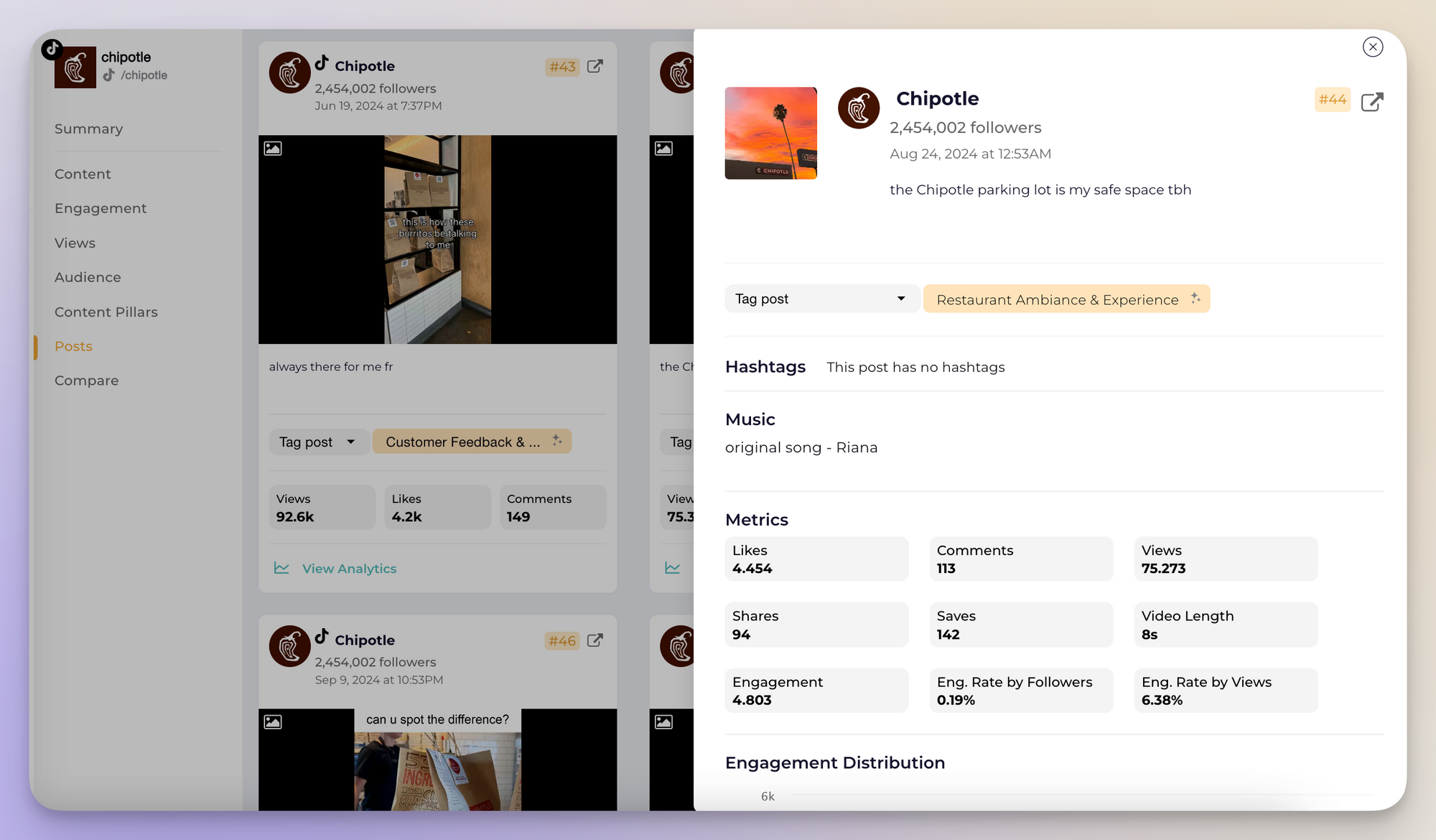Click Chipotle avatar on post #46 card
The width and height of the screenshot is (1436, 840).
(x=289, y=645)
